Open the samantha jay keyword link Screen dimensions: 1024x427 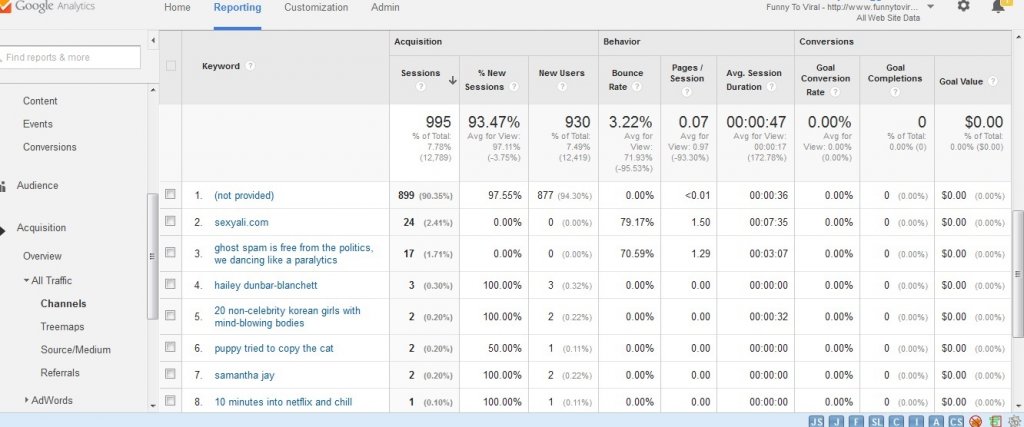[x=244, y=375]
